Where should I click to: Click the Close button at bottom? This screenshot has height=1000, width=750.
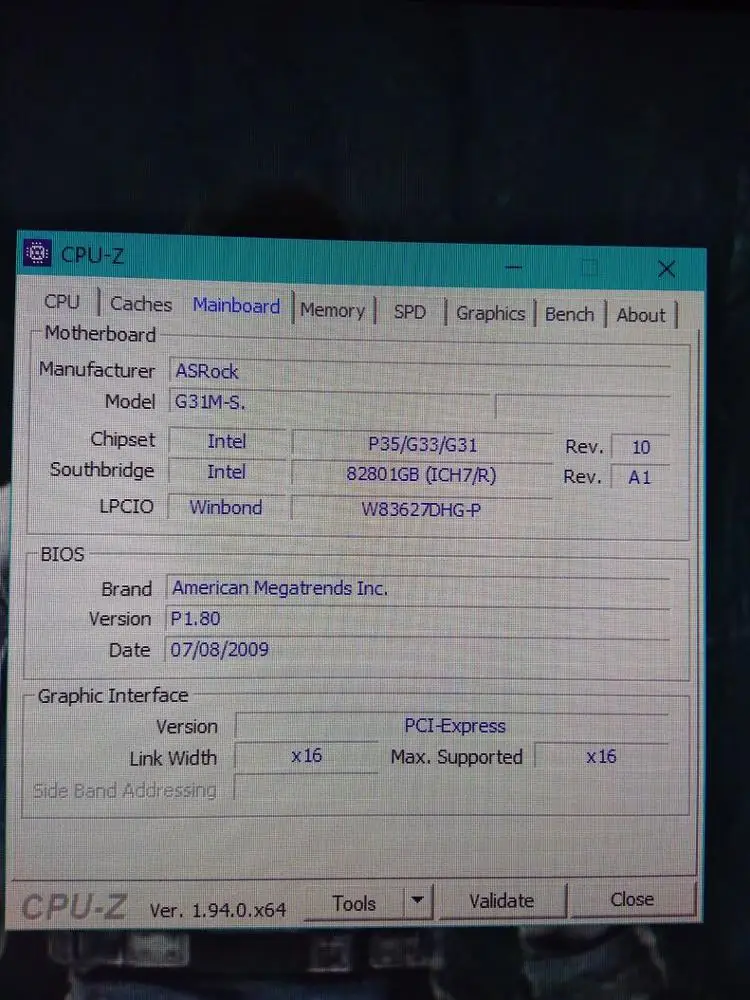point(631,899)
